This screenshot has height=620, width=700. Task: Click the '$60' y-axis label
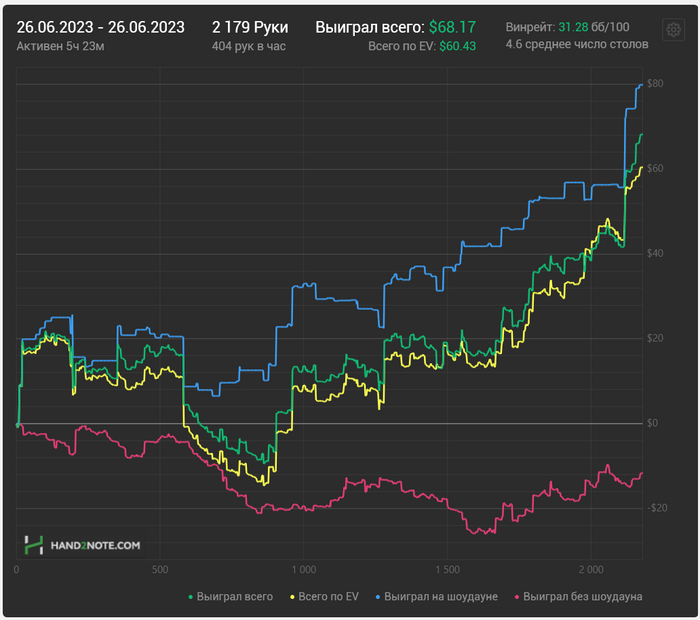(x=655, y=168)
